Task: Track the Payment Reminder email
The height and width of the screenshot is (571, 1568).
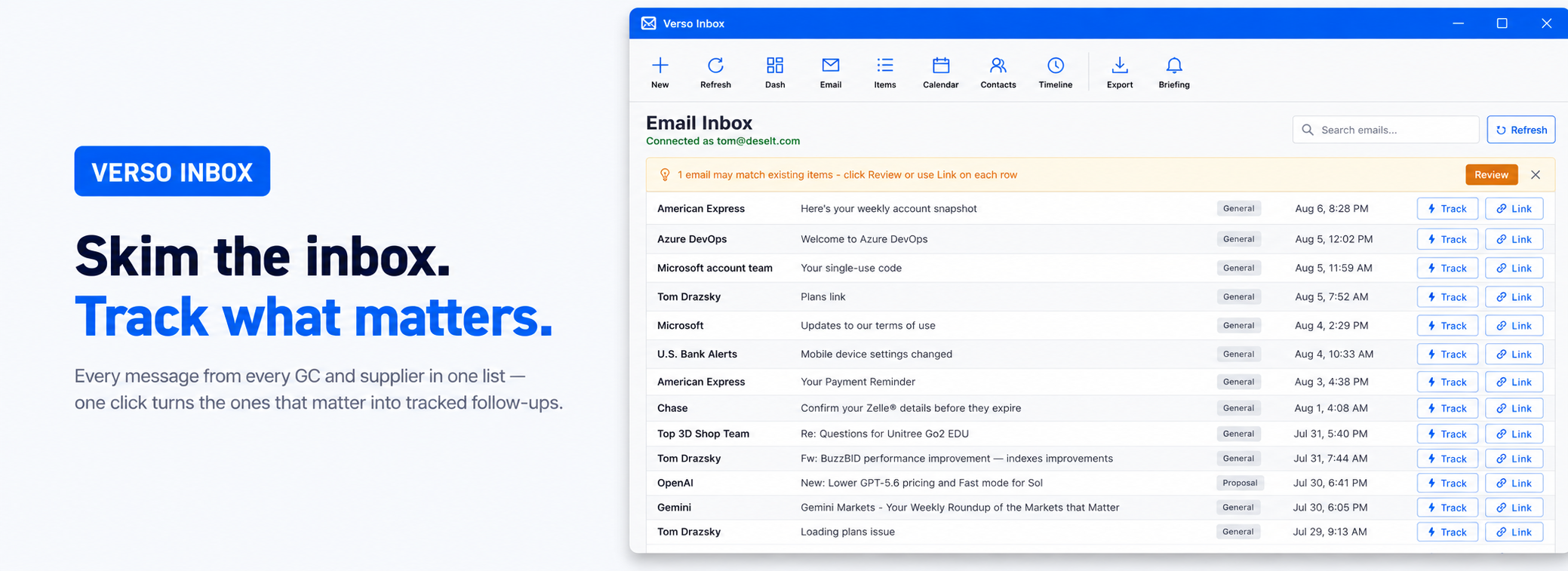Action: click(x=1447, y=382)
